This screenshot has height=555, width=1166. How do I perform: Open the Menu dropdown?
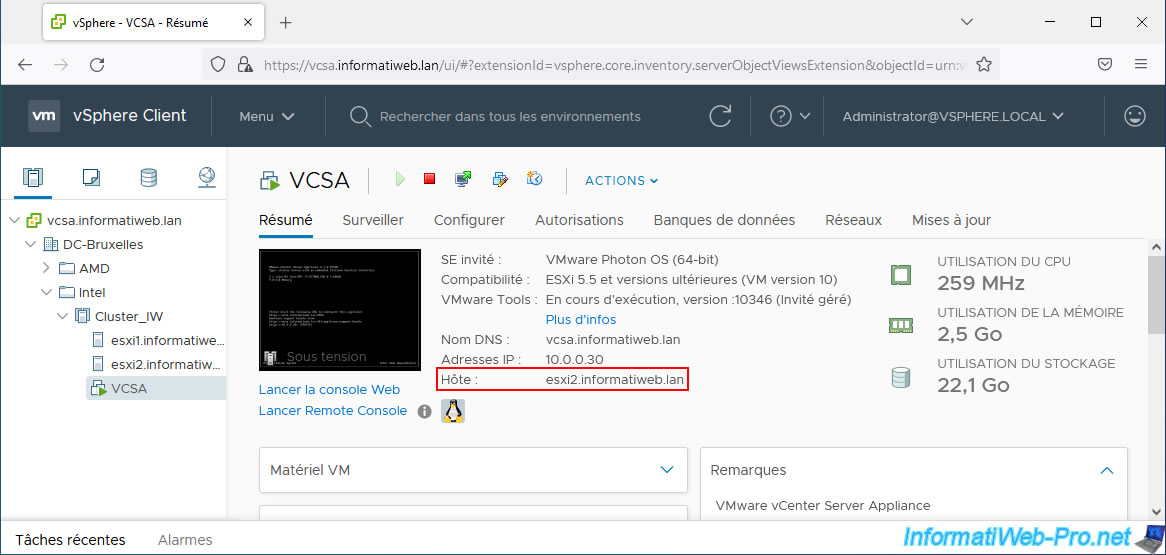pos(267,117)
